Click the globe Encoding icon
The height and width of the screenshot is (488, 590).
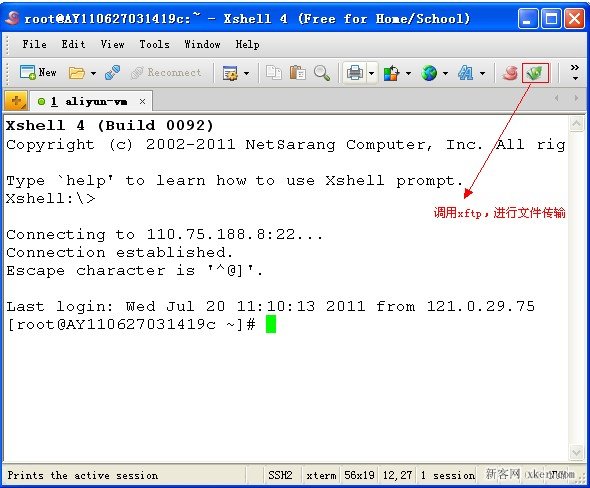[429, 73]
